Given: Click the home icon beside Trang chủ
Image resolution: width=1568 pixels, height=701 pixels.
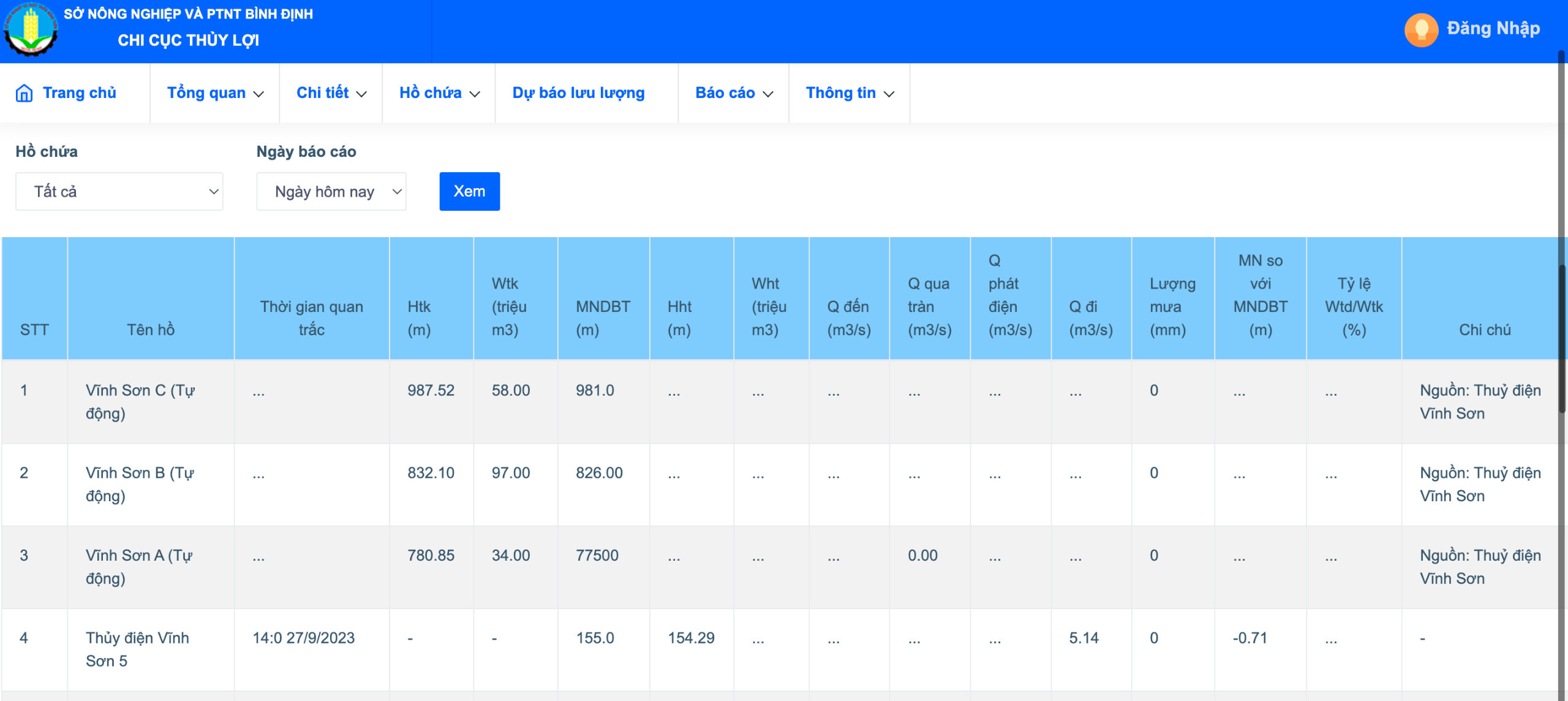Looking at the screenshot, I should point(24,93).
